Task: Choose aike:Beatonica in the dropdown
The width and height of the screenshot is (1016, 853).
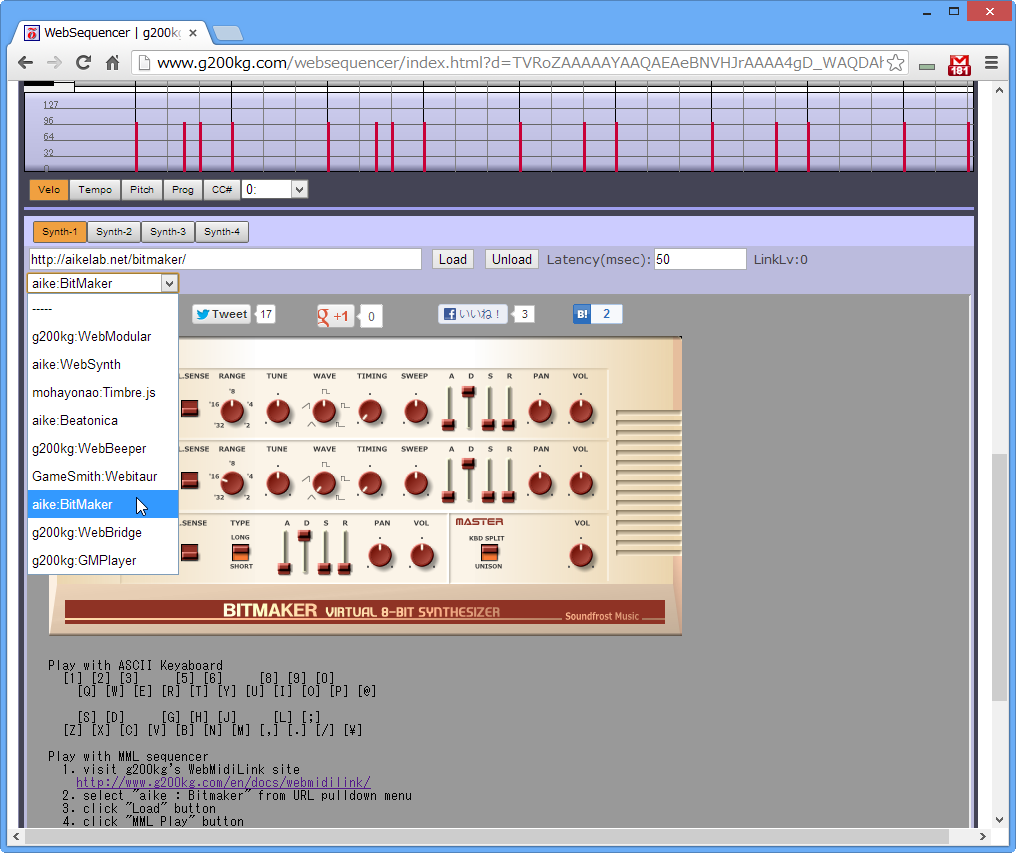Action: pyautogui.click(x=103, y=420)
